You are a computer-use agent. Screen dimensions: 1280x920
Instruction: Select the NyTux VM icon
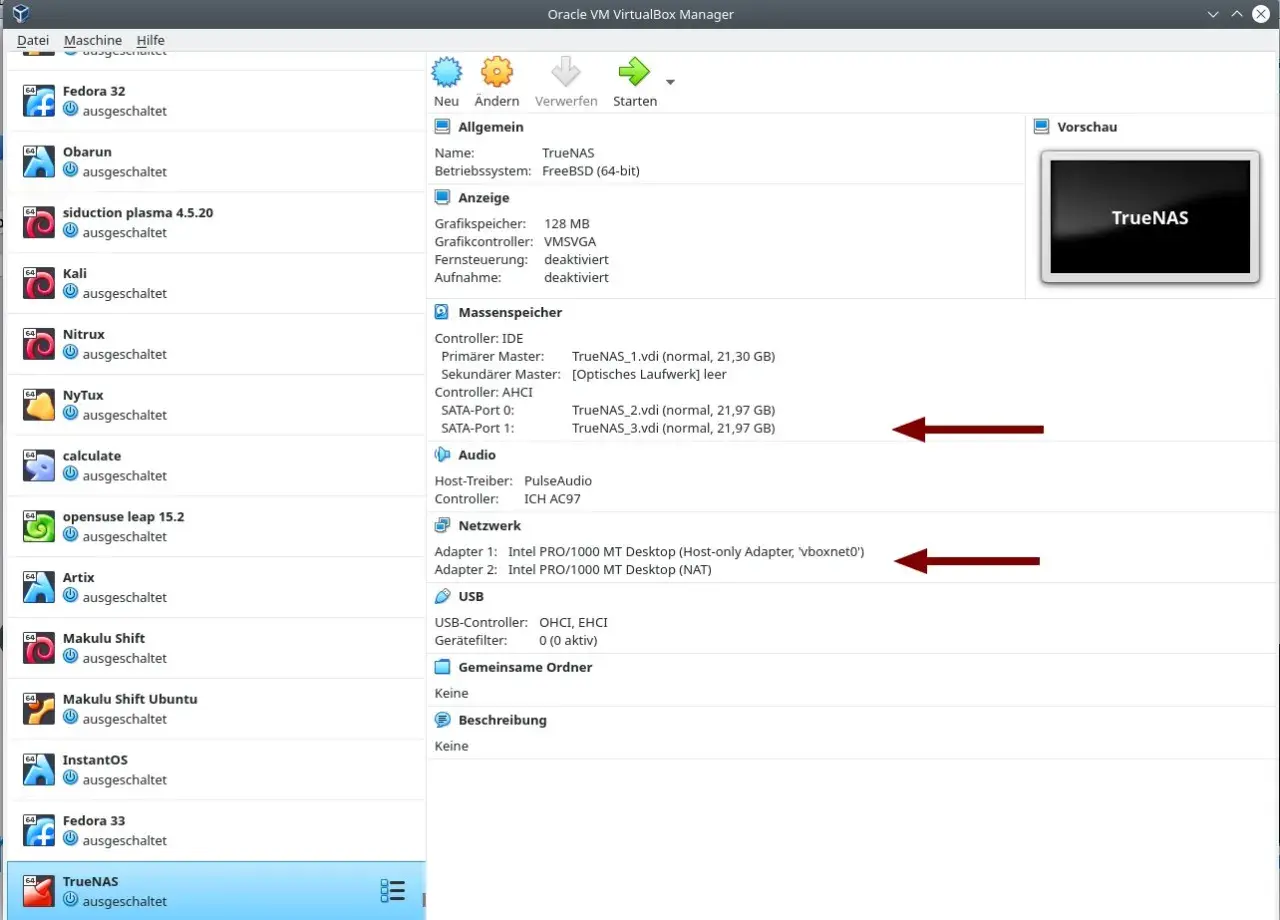(x=39, y=405)
